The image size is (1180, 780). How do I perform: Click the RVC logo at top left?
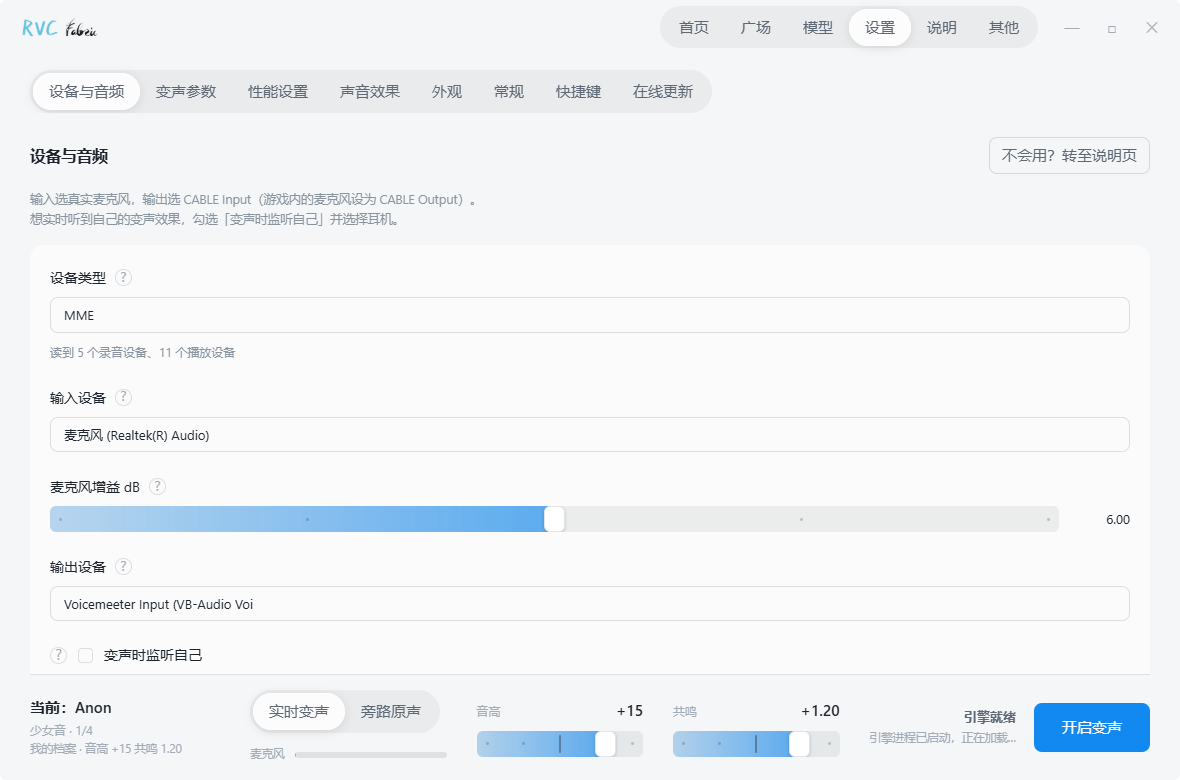tap(59, 29)
